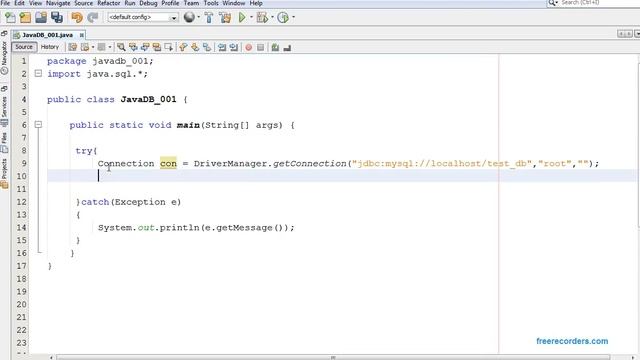Click the Debug Project icon
This screenshot has height=360, width=640.
pyautogui.click(x=262, y=17)
